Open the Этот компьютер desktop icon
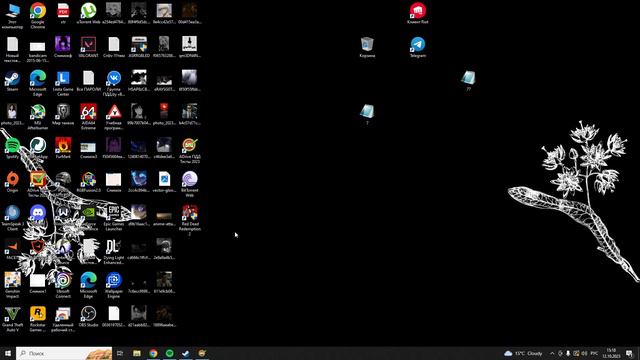Viewport: 640px width, 360px height. coord(12,15)
